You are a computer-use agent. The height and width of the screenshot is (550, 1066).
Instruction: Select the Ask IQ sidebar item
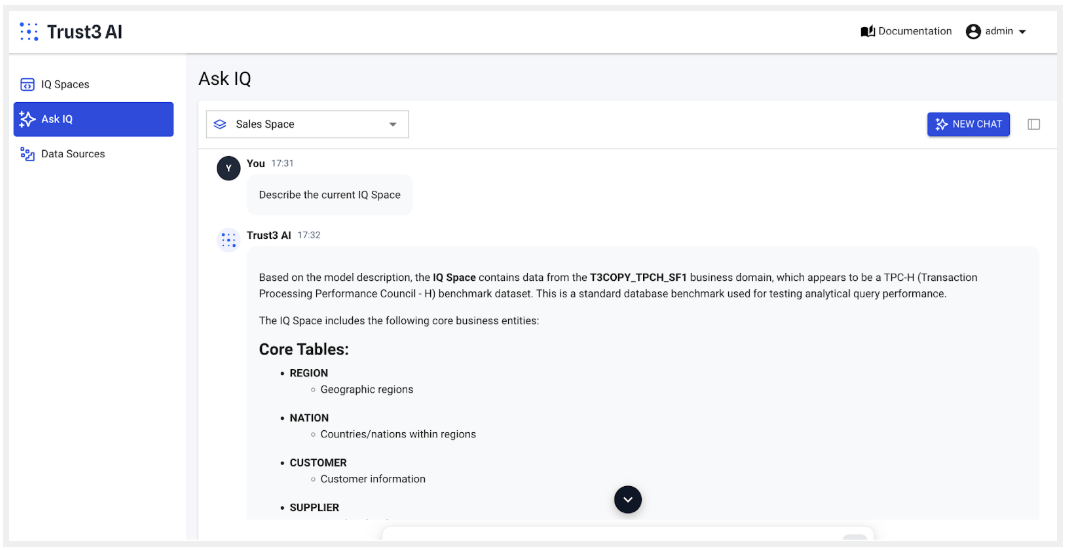93,119
